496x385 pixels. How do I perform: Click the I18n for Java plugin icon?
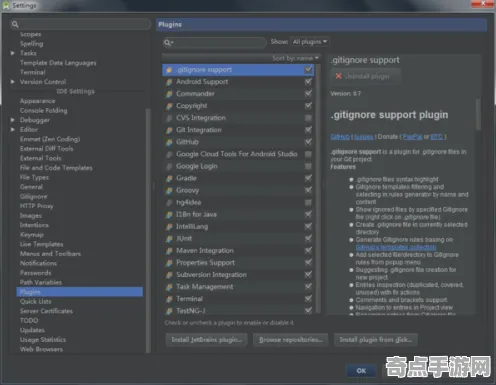[169, 215]
